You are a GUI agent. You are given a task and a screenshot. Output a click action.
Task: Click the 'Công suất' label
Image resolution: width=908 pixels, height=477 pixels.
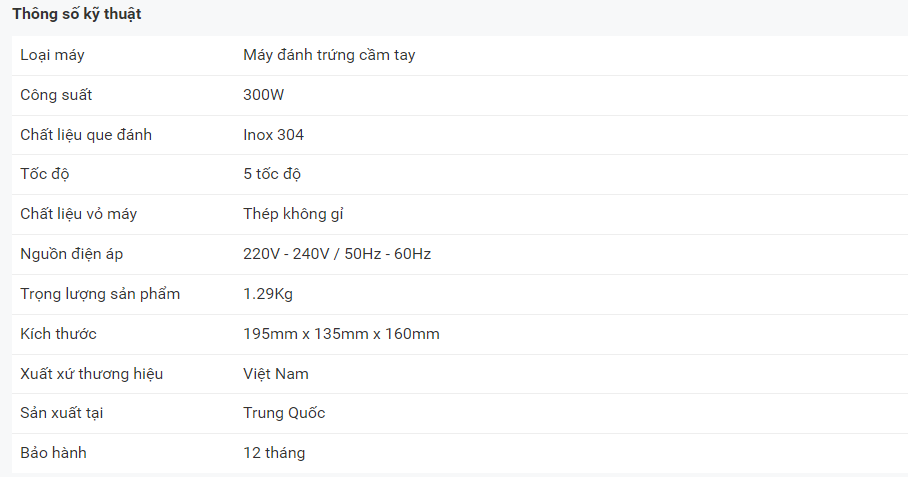56,95
